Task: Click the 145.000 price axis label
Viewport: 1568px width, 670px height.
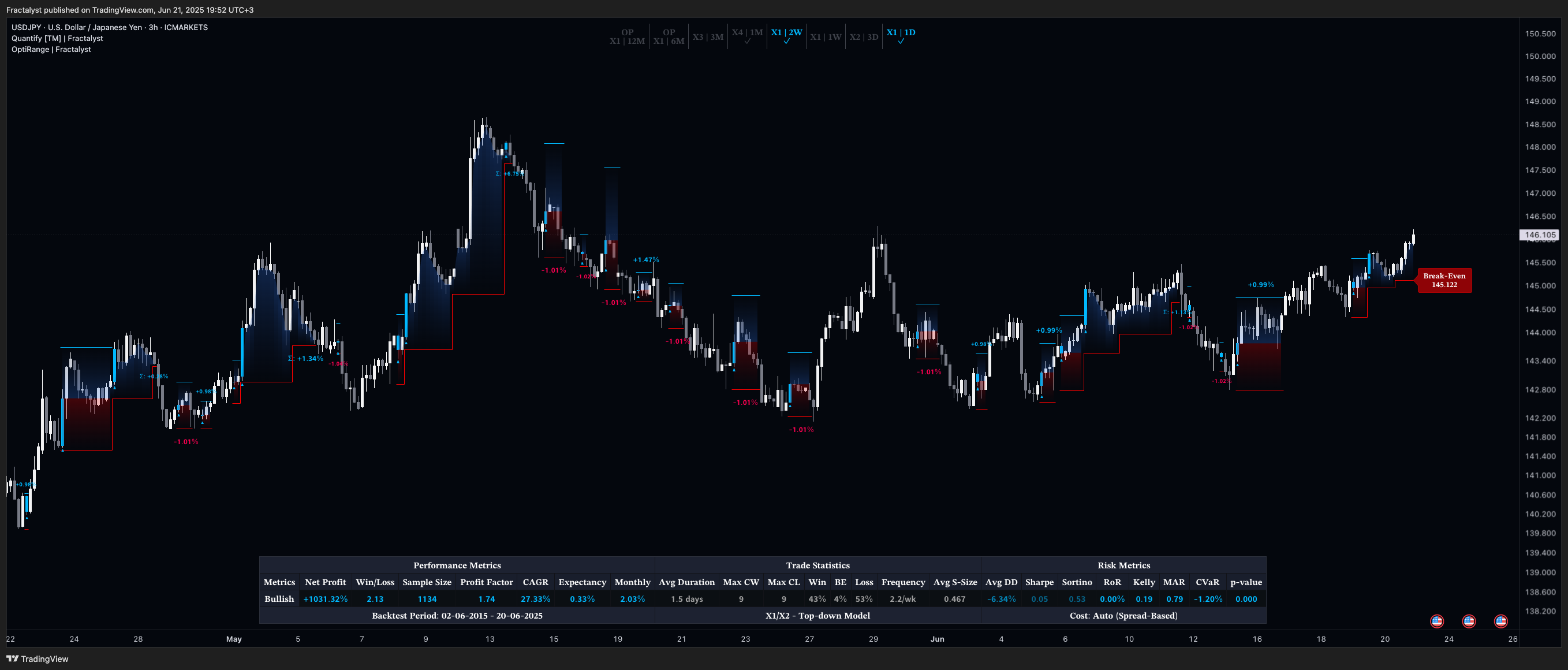Action: pos(1540,286)
